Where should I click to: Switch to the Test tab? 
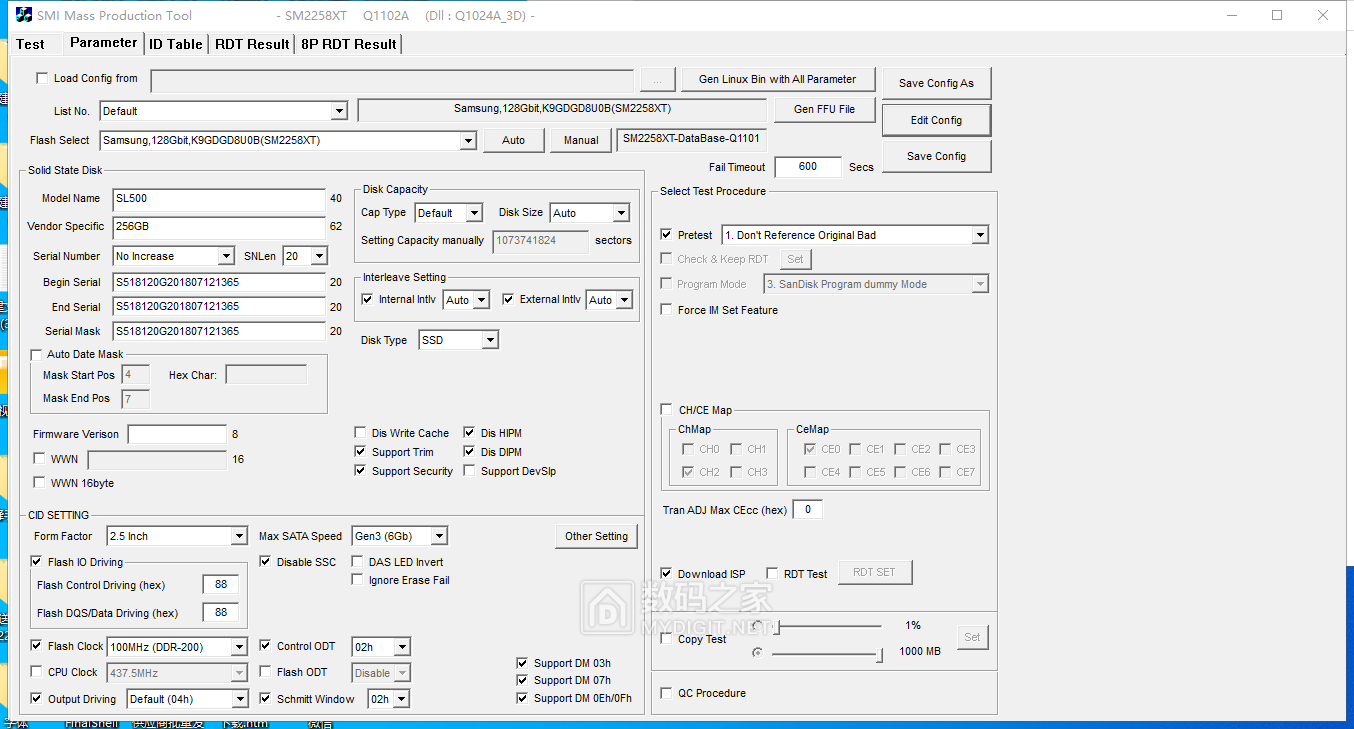30,44
